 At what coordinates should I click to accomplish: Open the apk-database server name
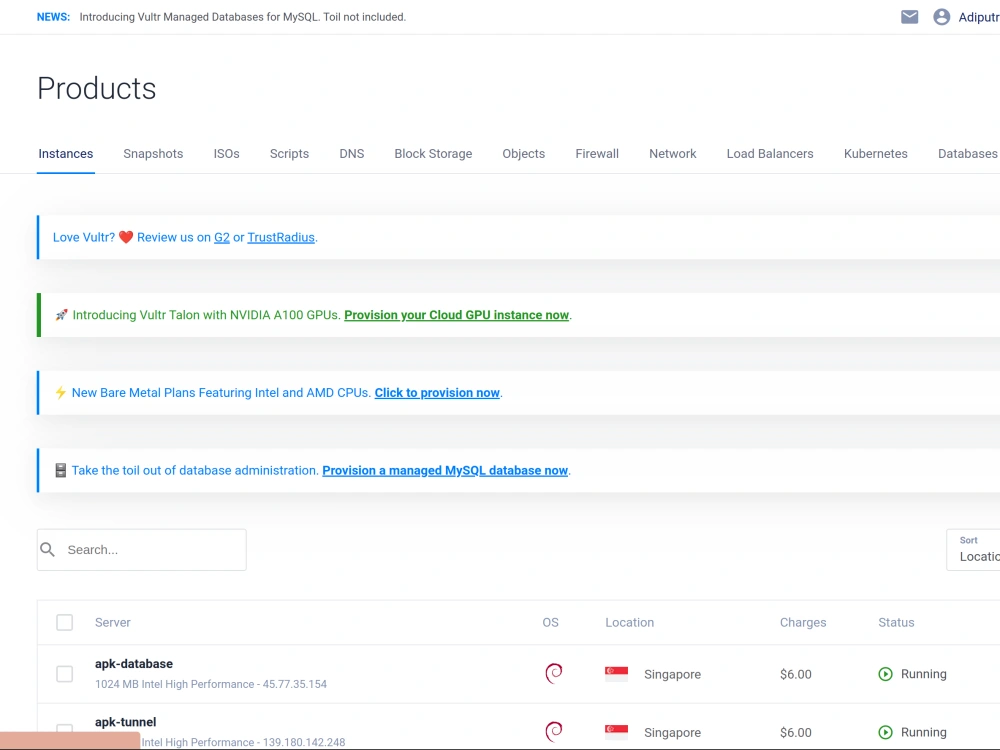[134, 664]
